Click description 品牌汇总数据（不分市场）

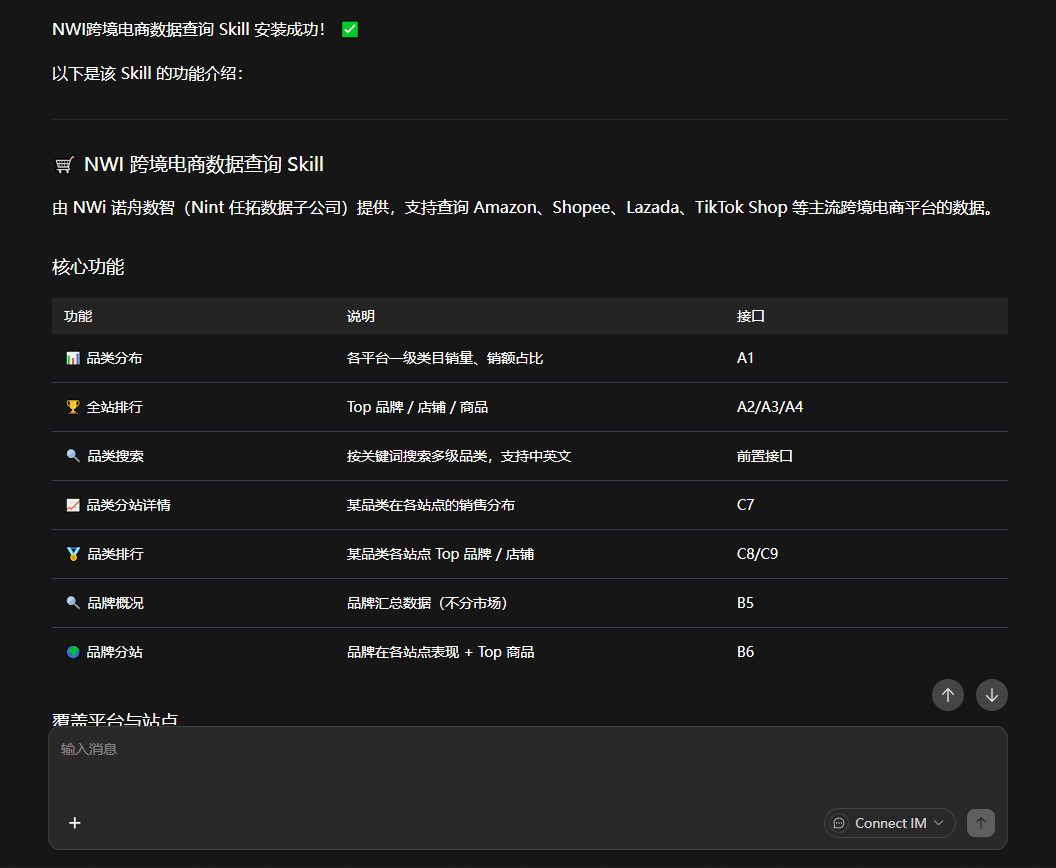[427, 603]
